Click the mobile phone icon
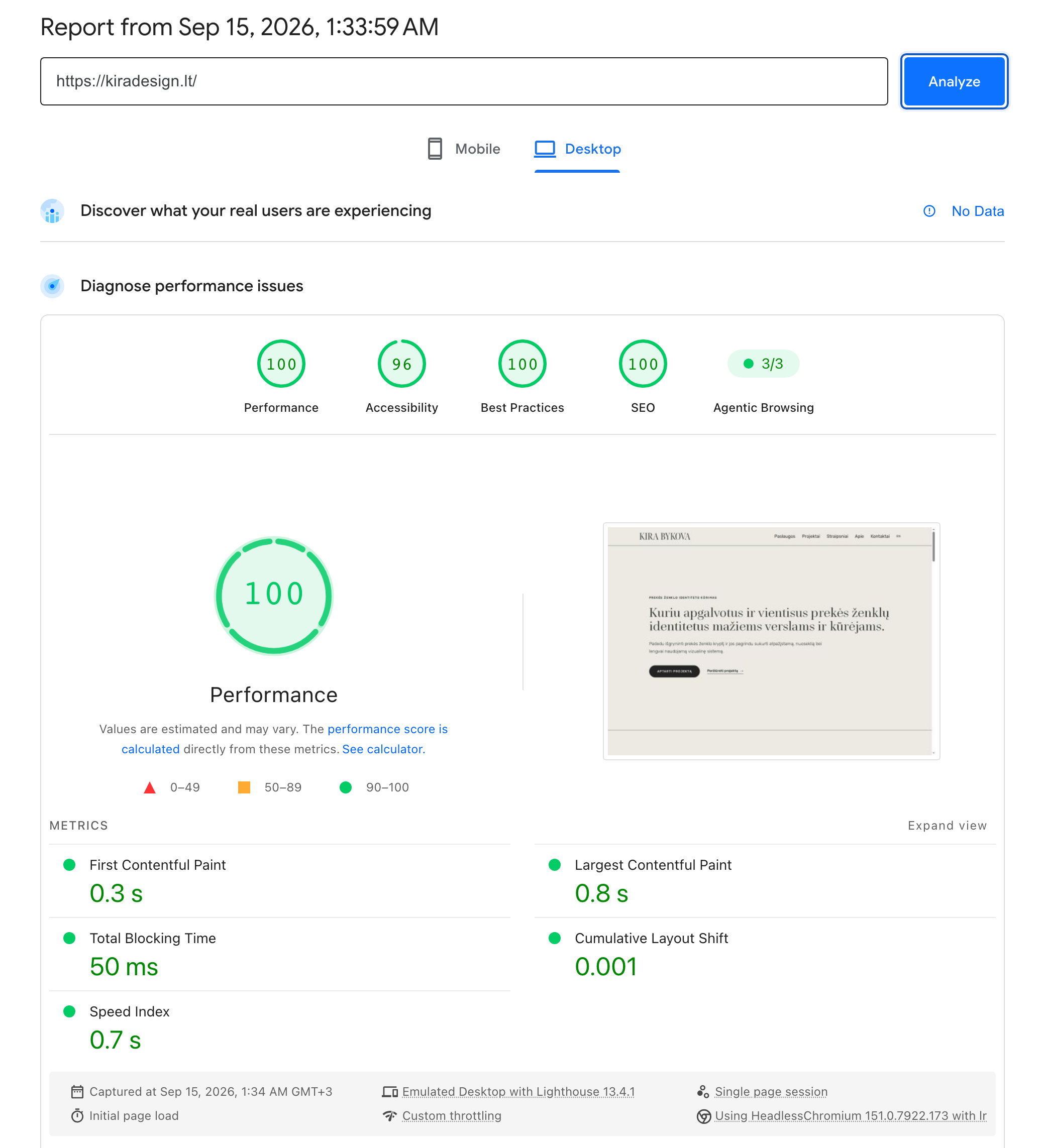This screenshot has width=1045, height=1148. (x=435, y=149)
